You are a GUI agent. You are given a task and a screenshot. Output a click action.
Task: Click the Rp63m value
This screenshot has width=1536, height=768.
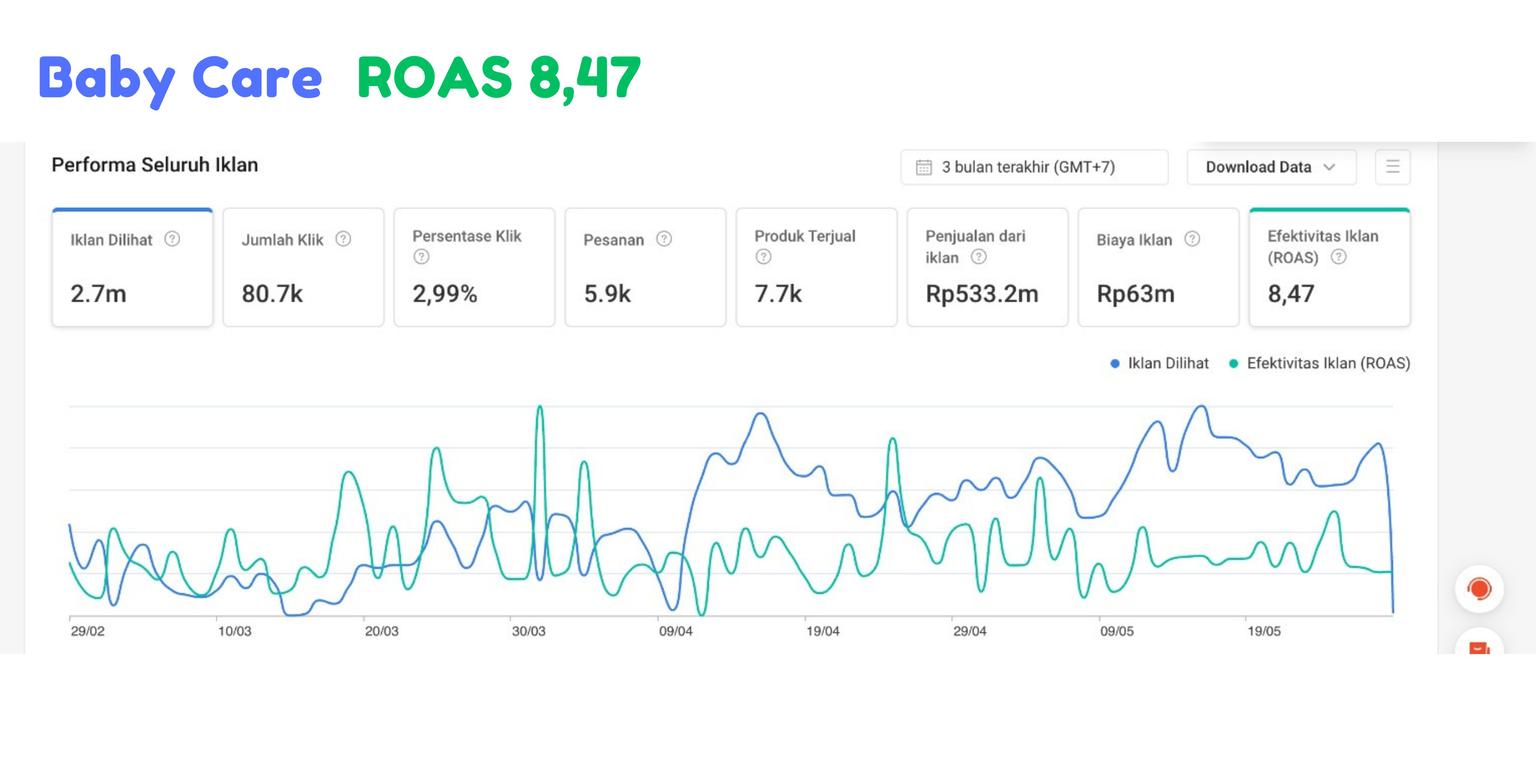click(x=1136, y=294)
